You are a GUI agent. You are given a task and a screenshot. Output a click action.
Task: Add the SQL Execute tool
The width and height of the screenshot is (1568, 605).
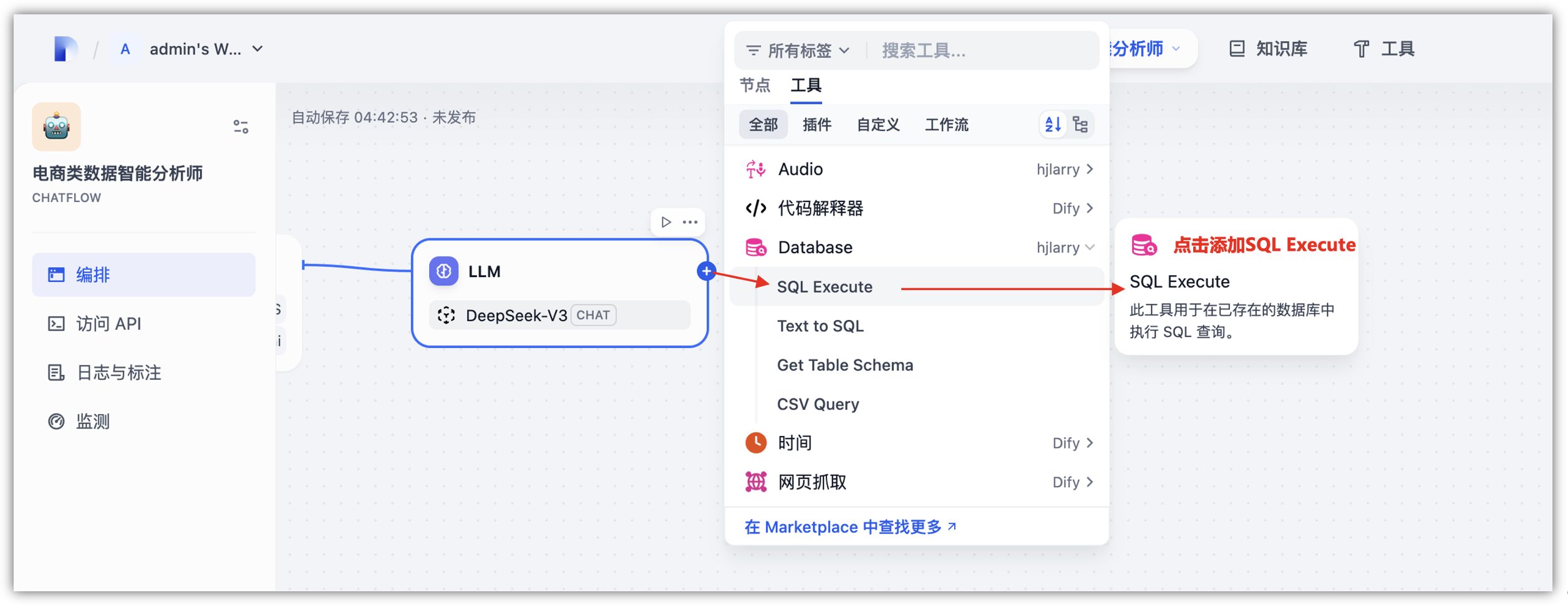pyautogui.click(x=917, y=287)
